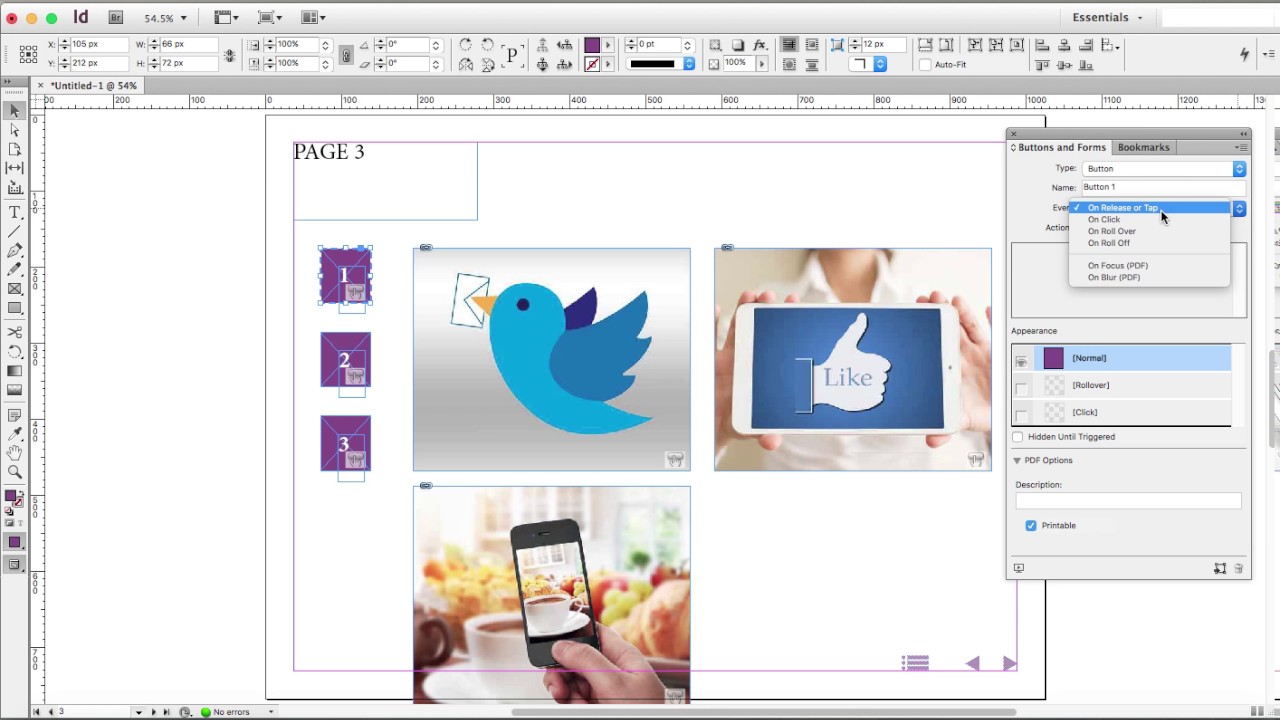Enable the Auto-Fit checkbox
Screen dimensions: 1280x720
pos(925,65)
